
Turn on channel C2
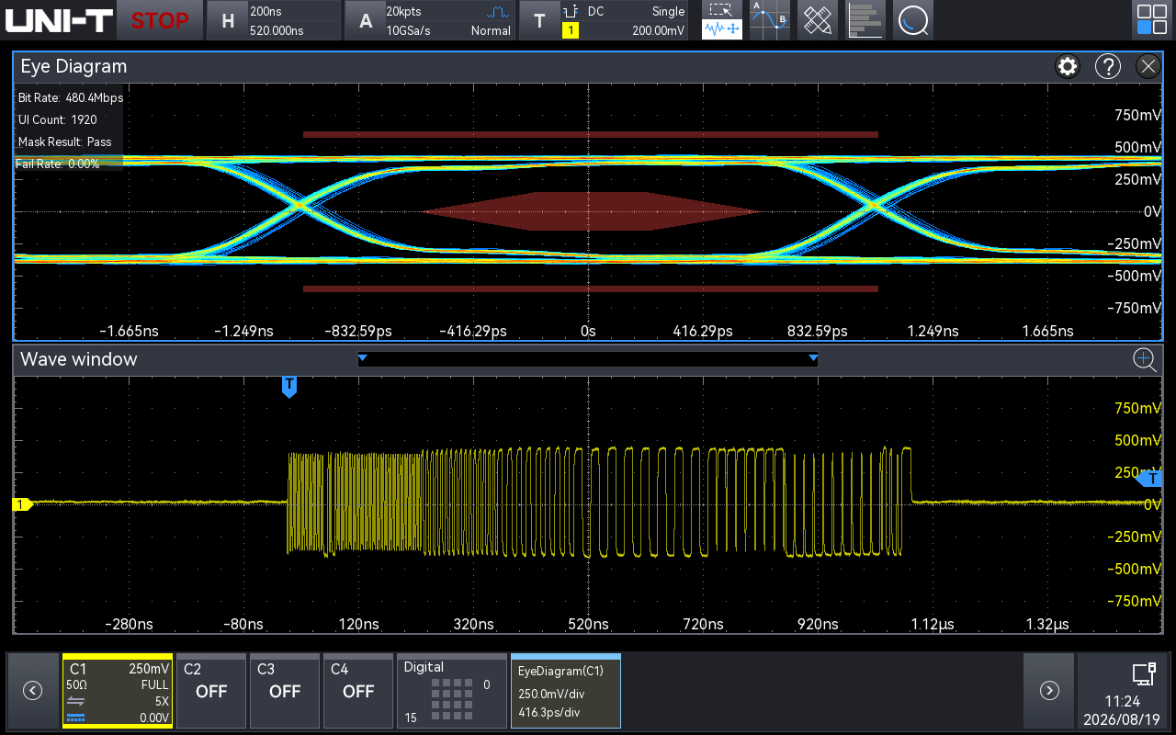211,691
